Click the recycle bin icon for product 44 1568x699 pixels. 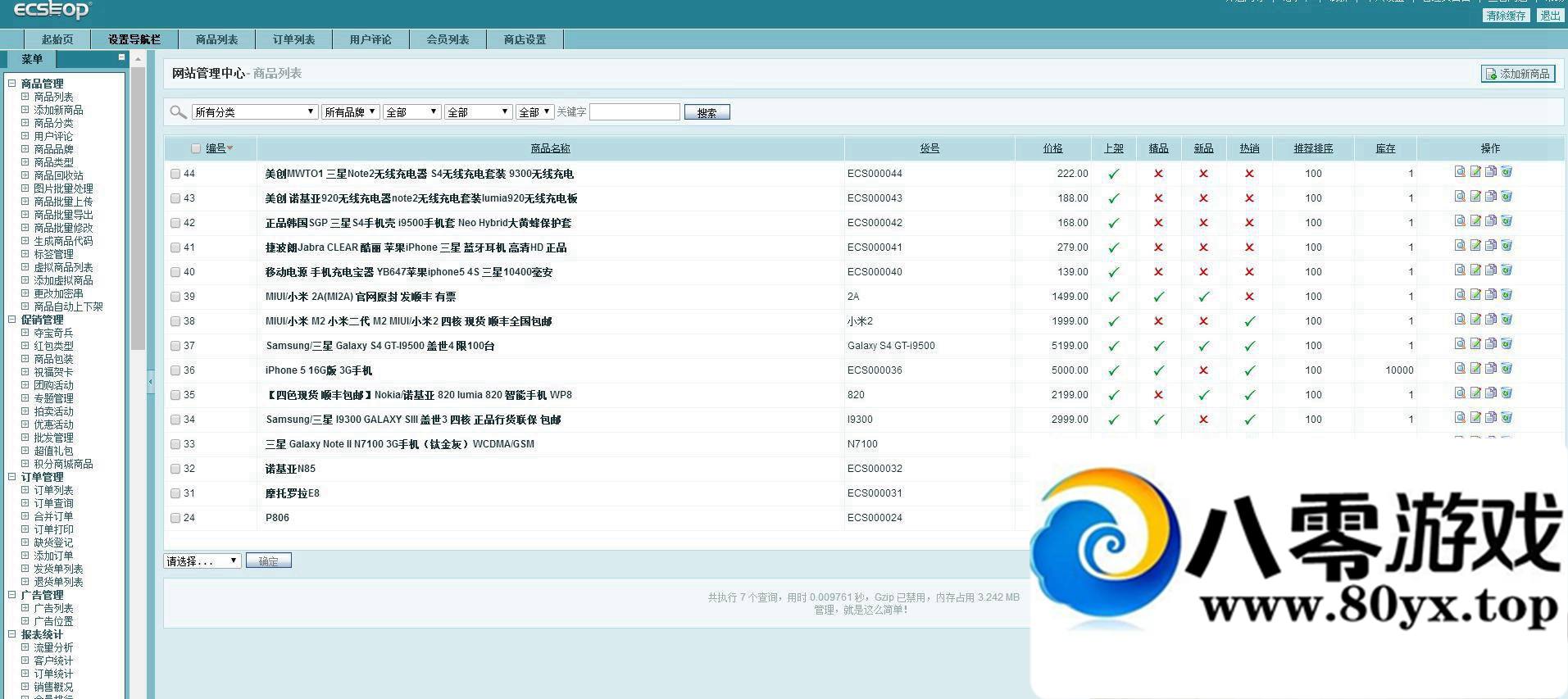point(1507,172)
